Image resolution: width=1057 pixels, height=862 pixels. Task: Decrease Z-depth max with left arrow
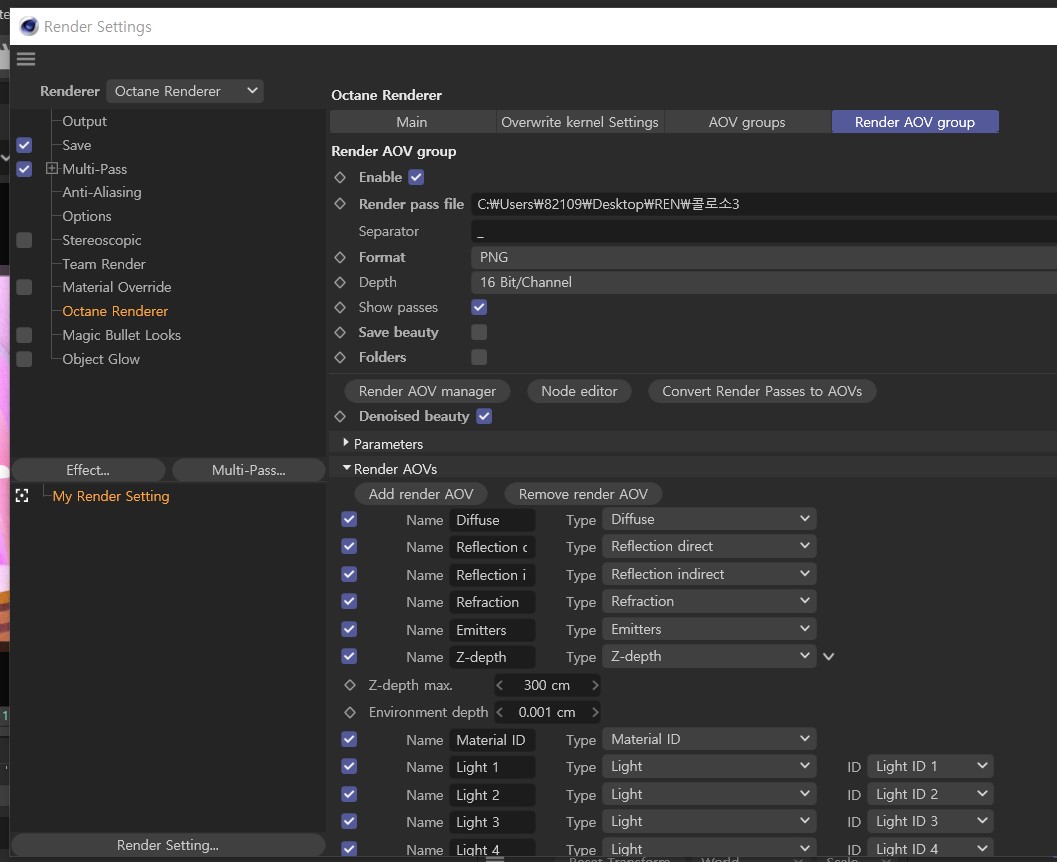pyautogui.click(x=500, y=685)
